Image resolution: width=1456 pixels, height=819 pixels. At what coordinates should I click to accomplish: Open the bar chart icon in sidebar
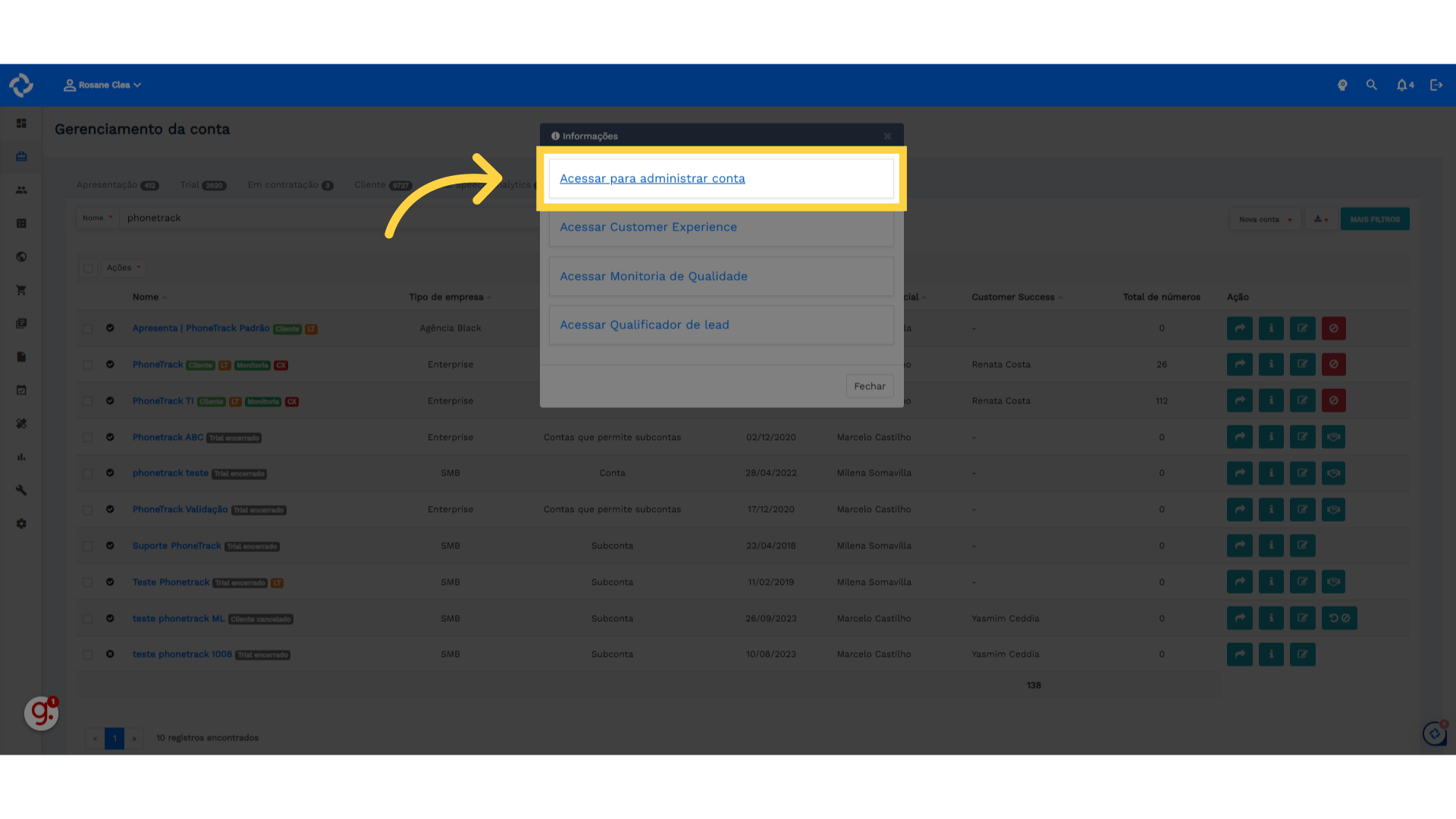(21, 457)
